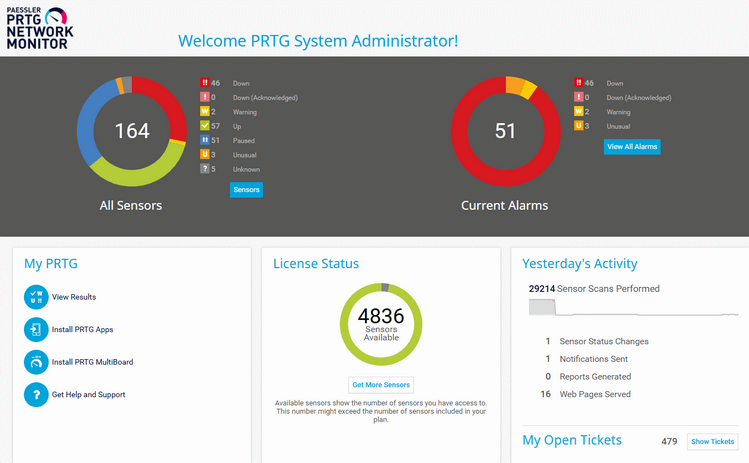Click blue Paused status icon in sensors legend
Viewport: 749px width, 463px height.
click(204, 140)
